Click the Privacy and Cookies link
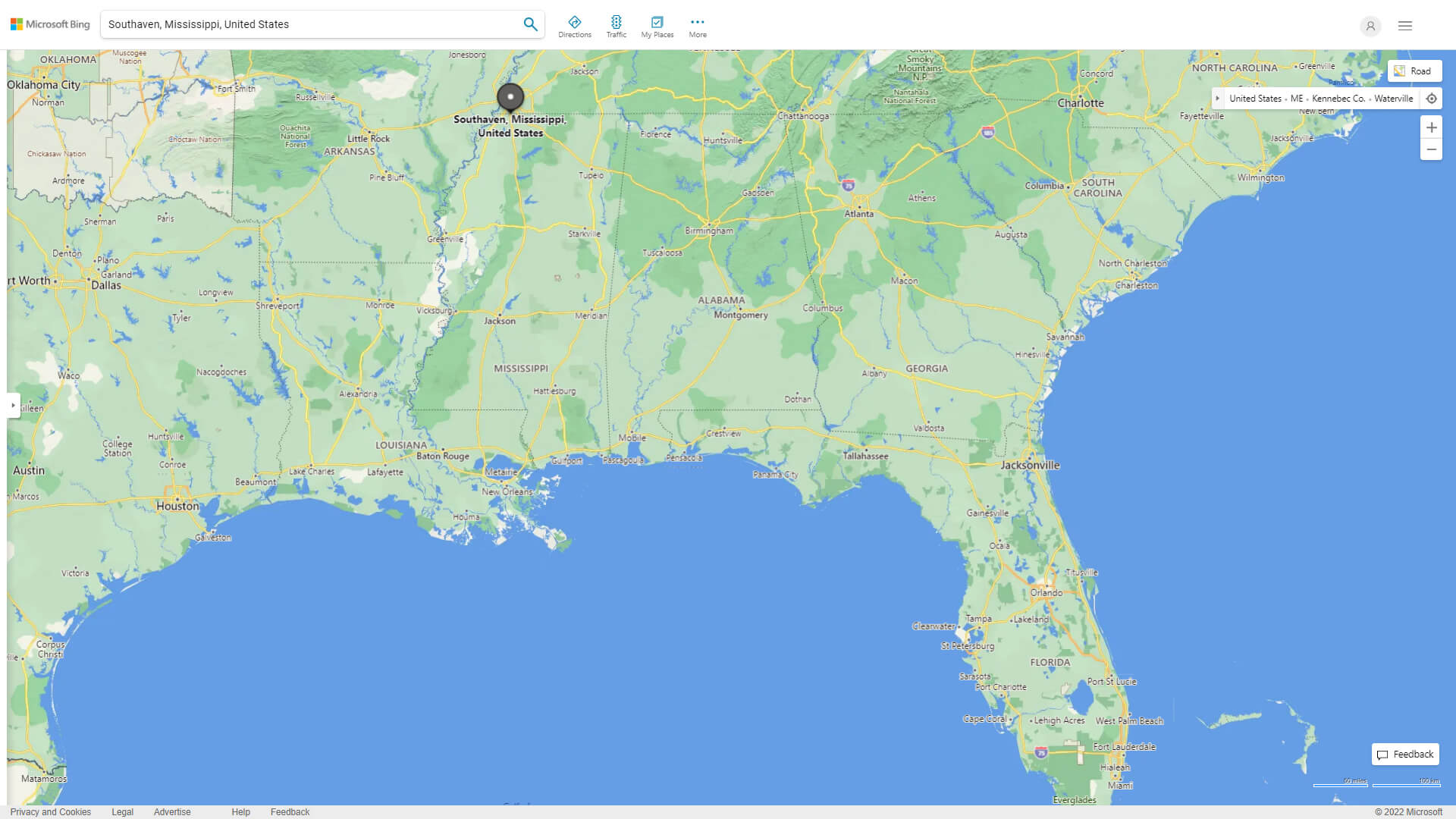1456x819 pixels. [x=50, y=812]
